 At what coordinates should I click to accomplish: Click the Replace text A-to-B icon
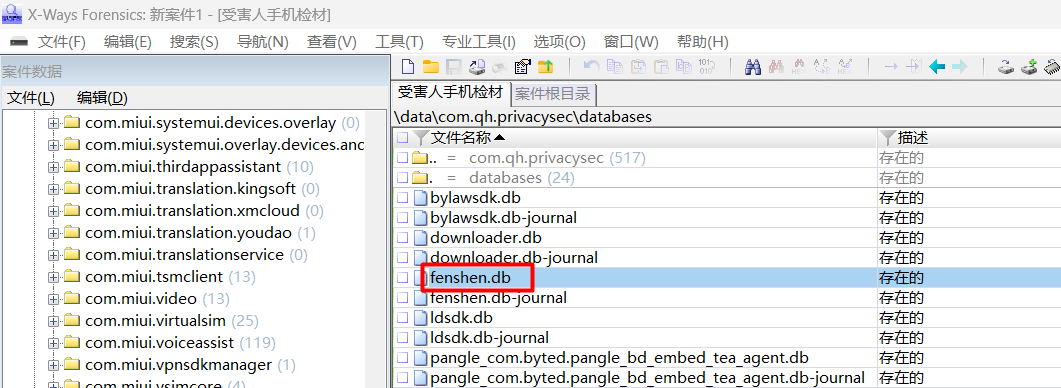point(822,66)
